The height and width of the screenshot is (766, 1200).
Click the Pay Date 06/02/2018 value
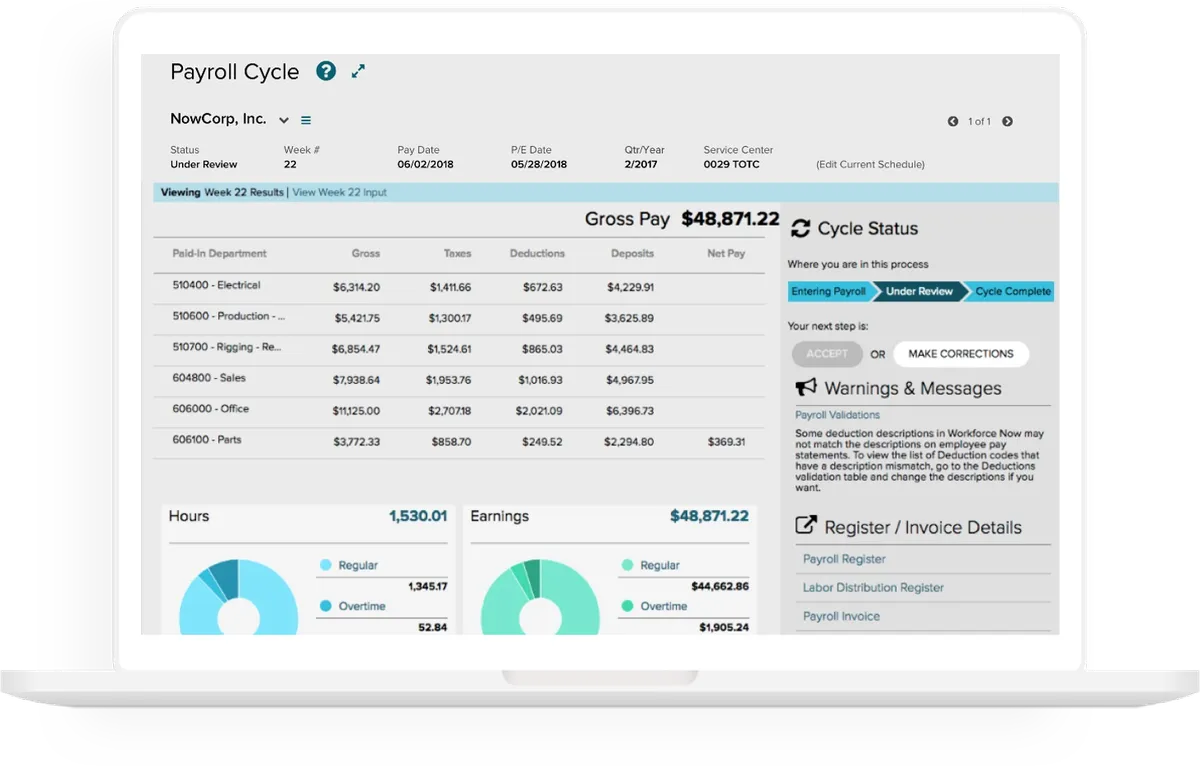(x=425, y=165)
